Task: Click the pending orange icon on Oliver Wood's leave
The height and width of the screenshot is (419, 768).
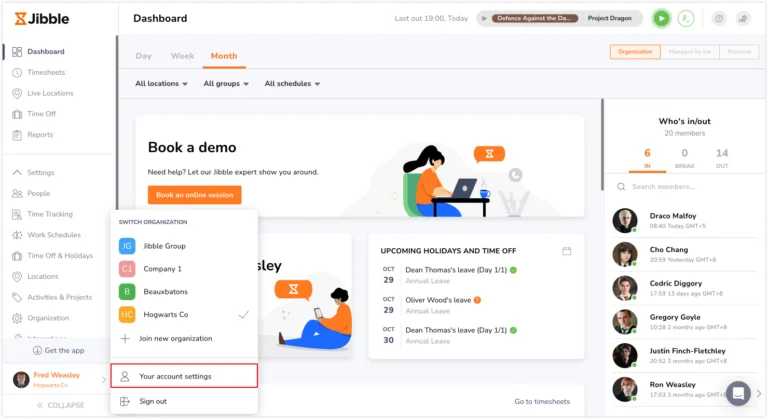Action: tap(478, 300)
